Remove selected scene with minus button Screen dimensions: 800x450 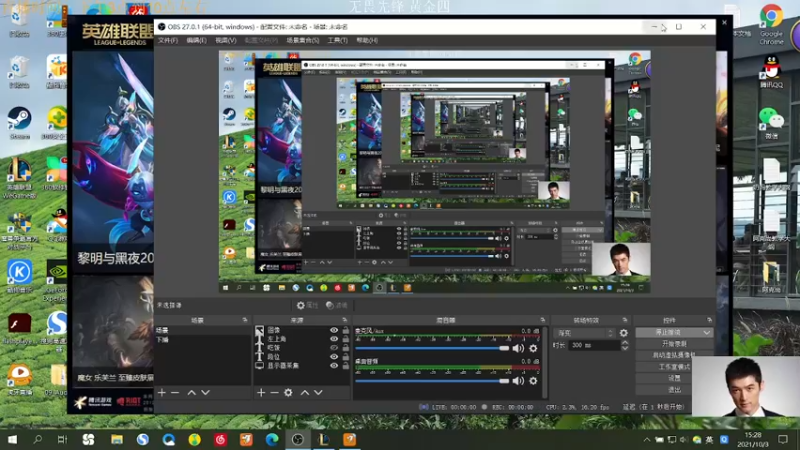coord(175,392)
